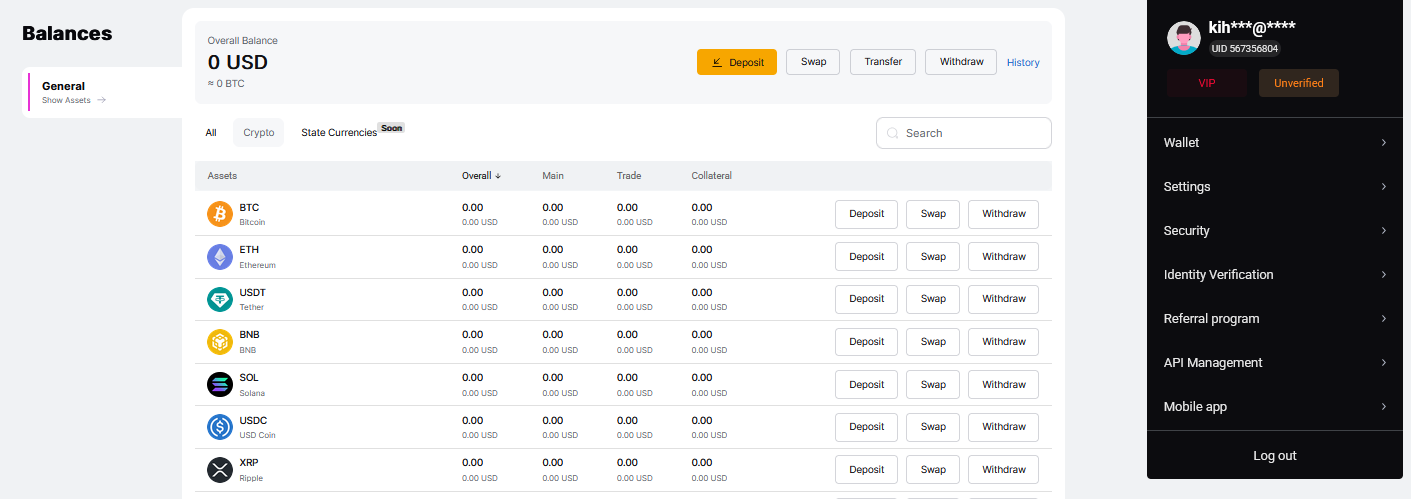Click the XRP Ripple icon
1411x499 pixels.
pos(219,470)
